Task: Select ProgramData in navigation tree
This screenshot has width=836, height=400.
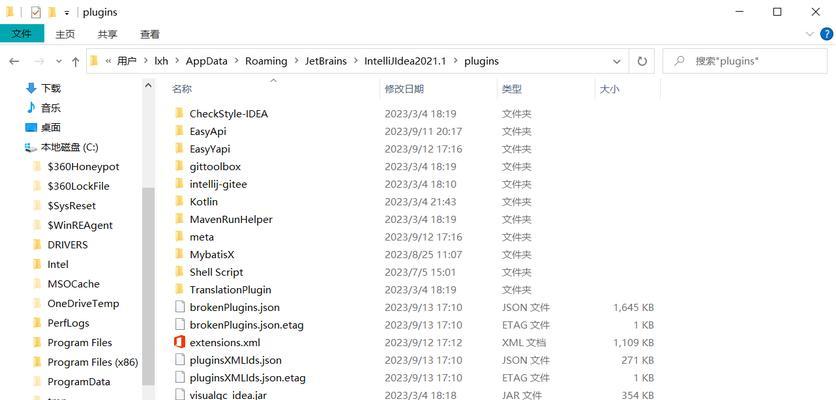Action: click(79, 382)
